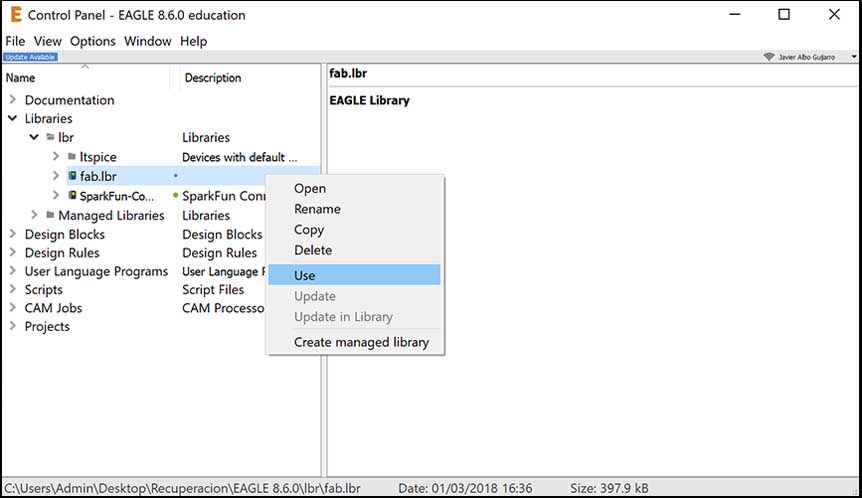Collapse the Libraries tree node
862x498 pixels.
12,119
